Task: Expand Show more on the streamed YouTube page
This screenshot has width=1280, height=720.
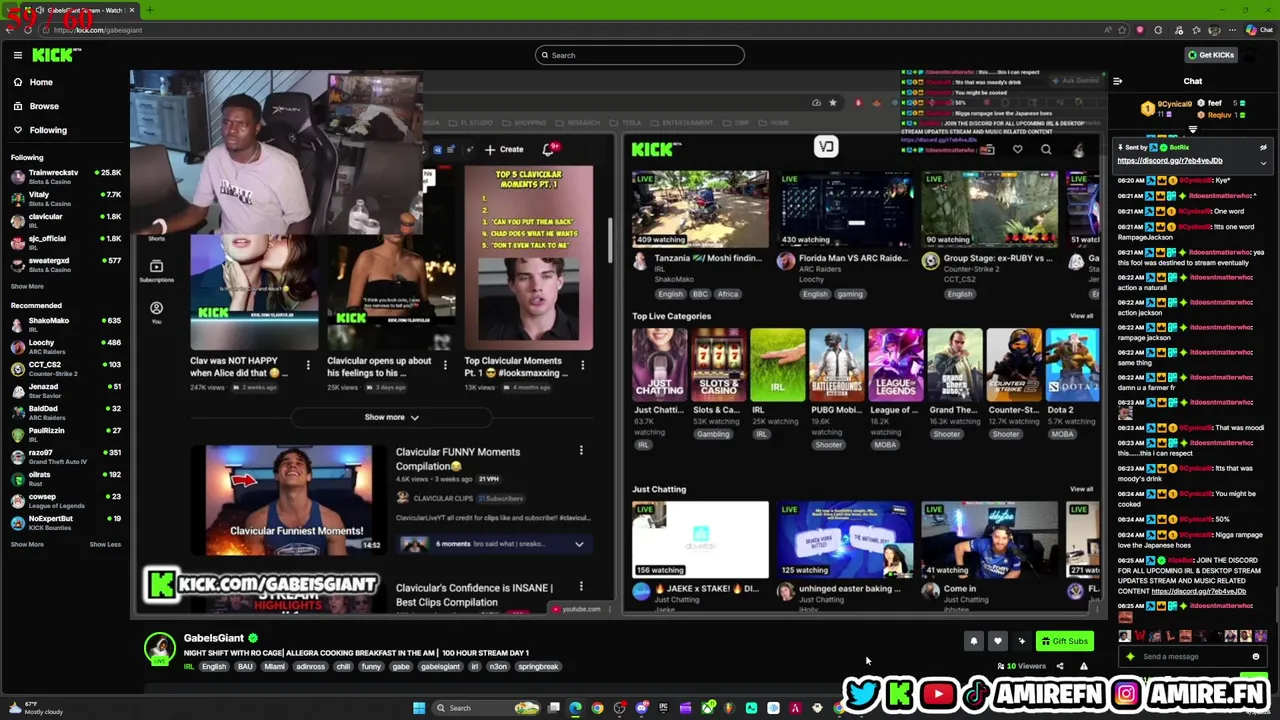Action: [x=391, y=417]
